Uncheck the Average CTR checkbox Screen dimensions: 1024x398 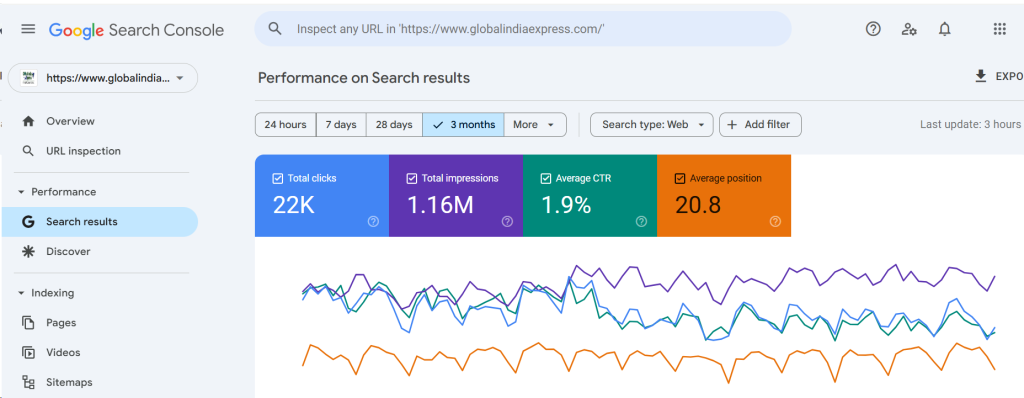pyautogui.click(x=546, y=178)
